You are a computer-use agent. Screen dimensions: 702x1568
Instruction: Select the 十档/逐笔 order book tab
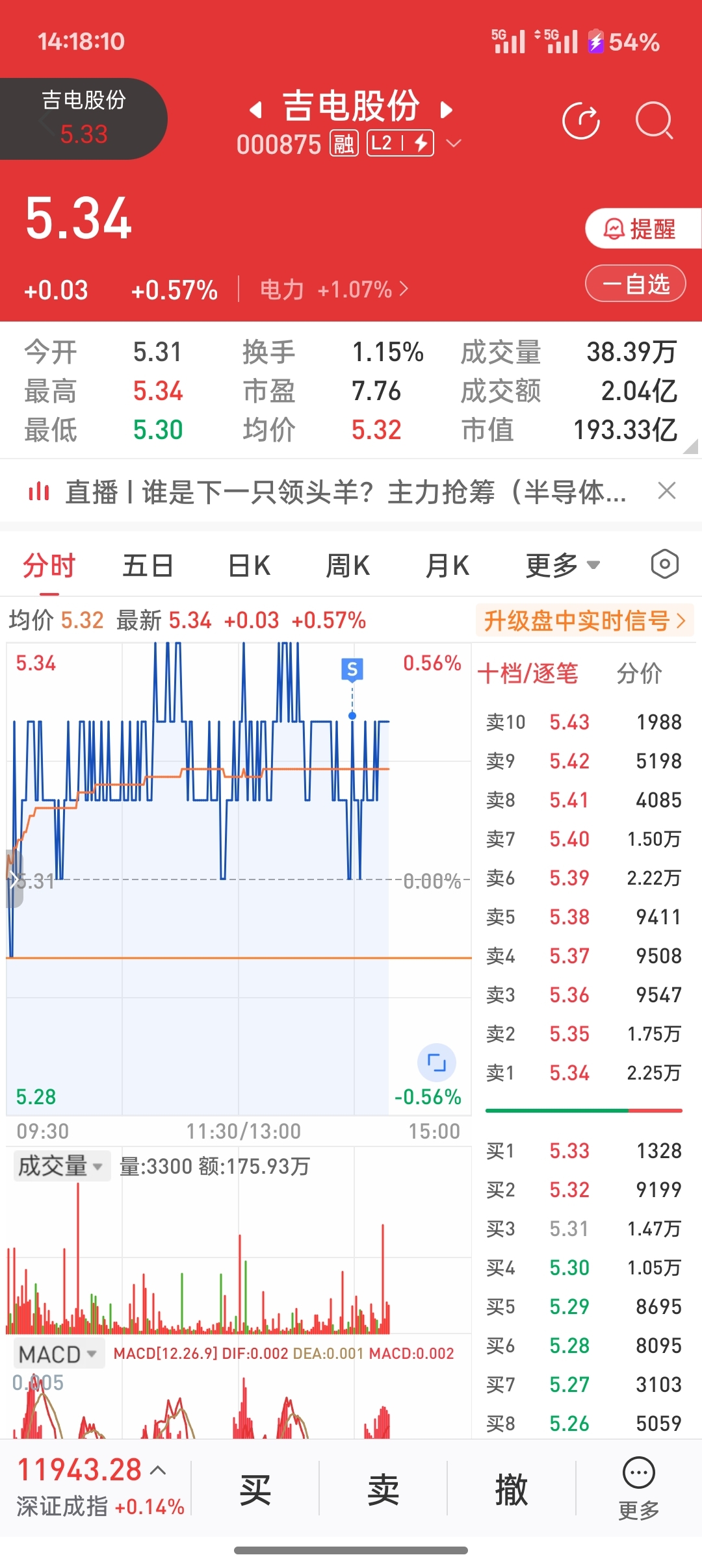coord(528,674)
